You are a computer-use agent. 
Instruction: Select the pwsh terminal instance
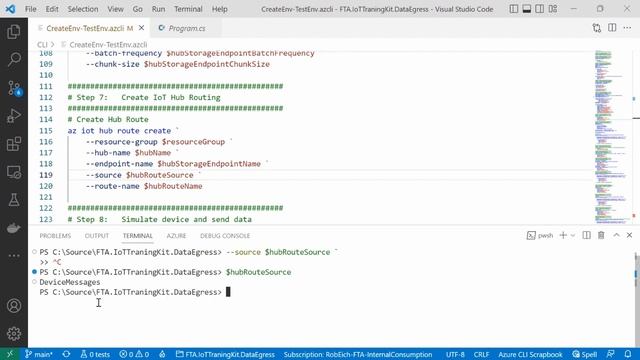[x=540, y=236]
